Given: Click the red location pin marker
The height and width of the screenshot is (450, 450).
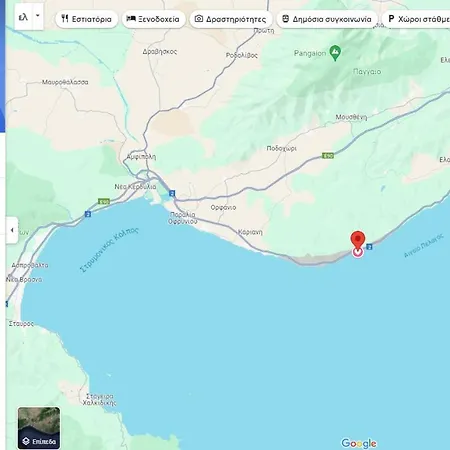Looking at the screenshot, I should 358,240.
